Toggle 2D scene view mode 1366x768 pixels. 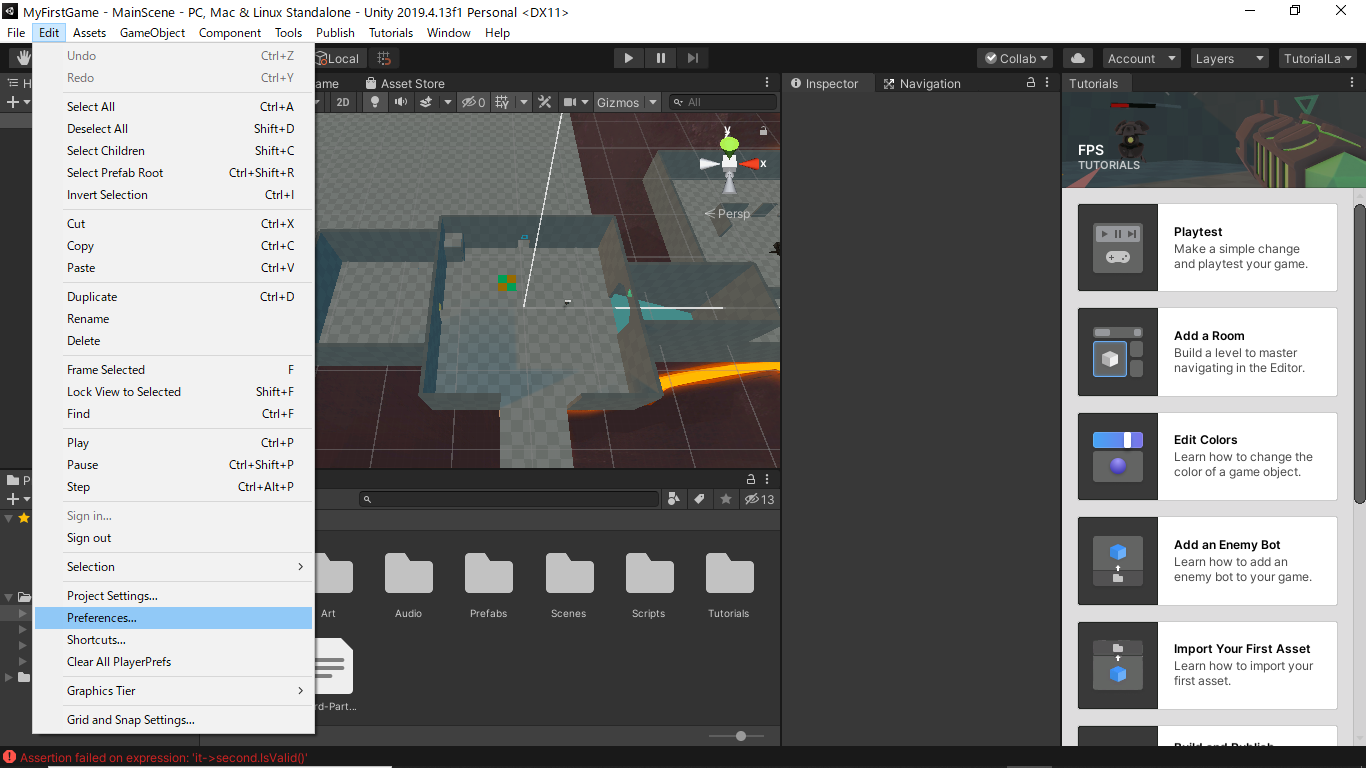coord(343,102)
